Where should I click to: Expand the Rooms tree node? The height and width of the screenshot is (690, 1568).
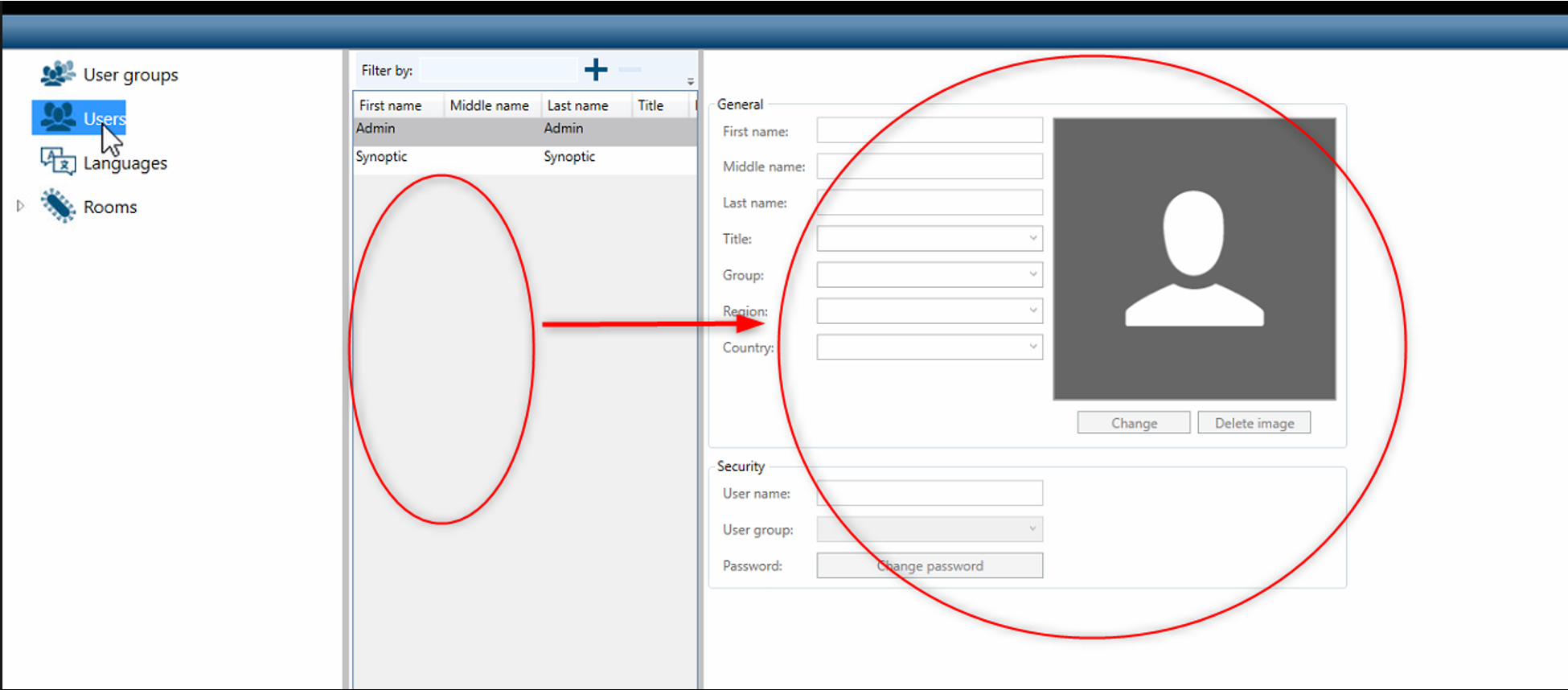20,206
